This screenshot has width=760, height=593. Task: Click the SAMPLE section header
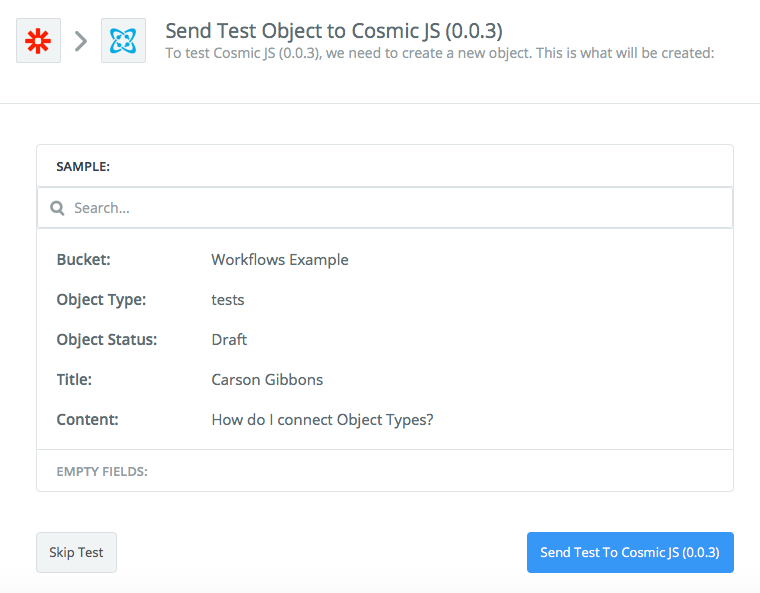pyautogui.click(x=83, y=167)
